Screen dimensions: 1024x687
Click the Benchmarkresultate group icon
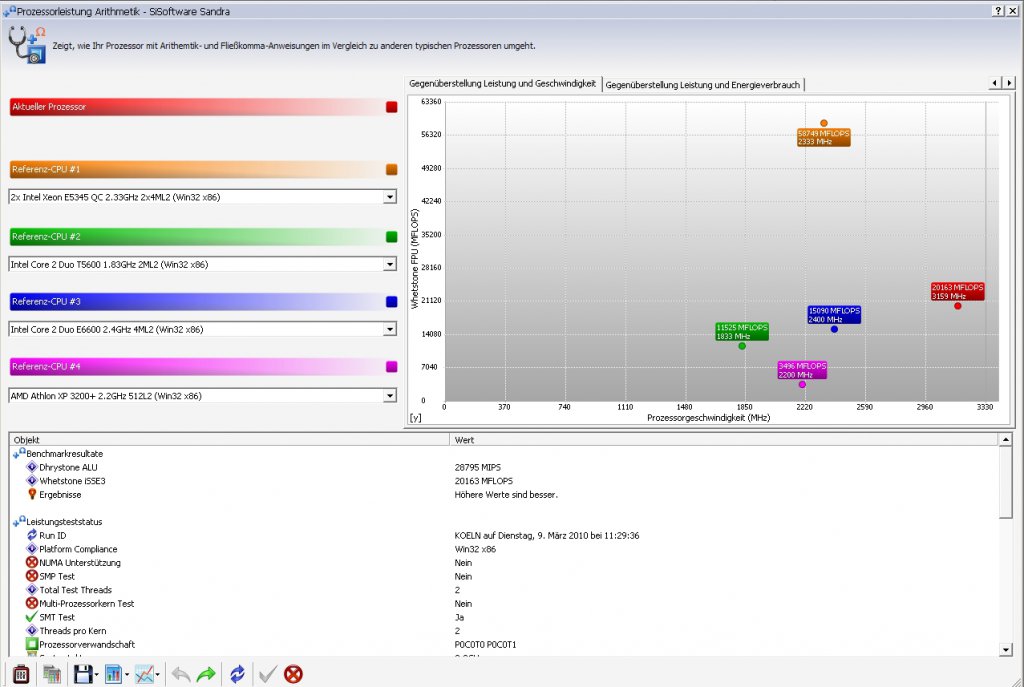19,453
